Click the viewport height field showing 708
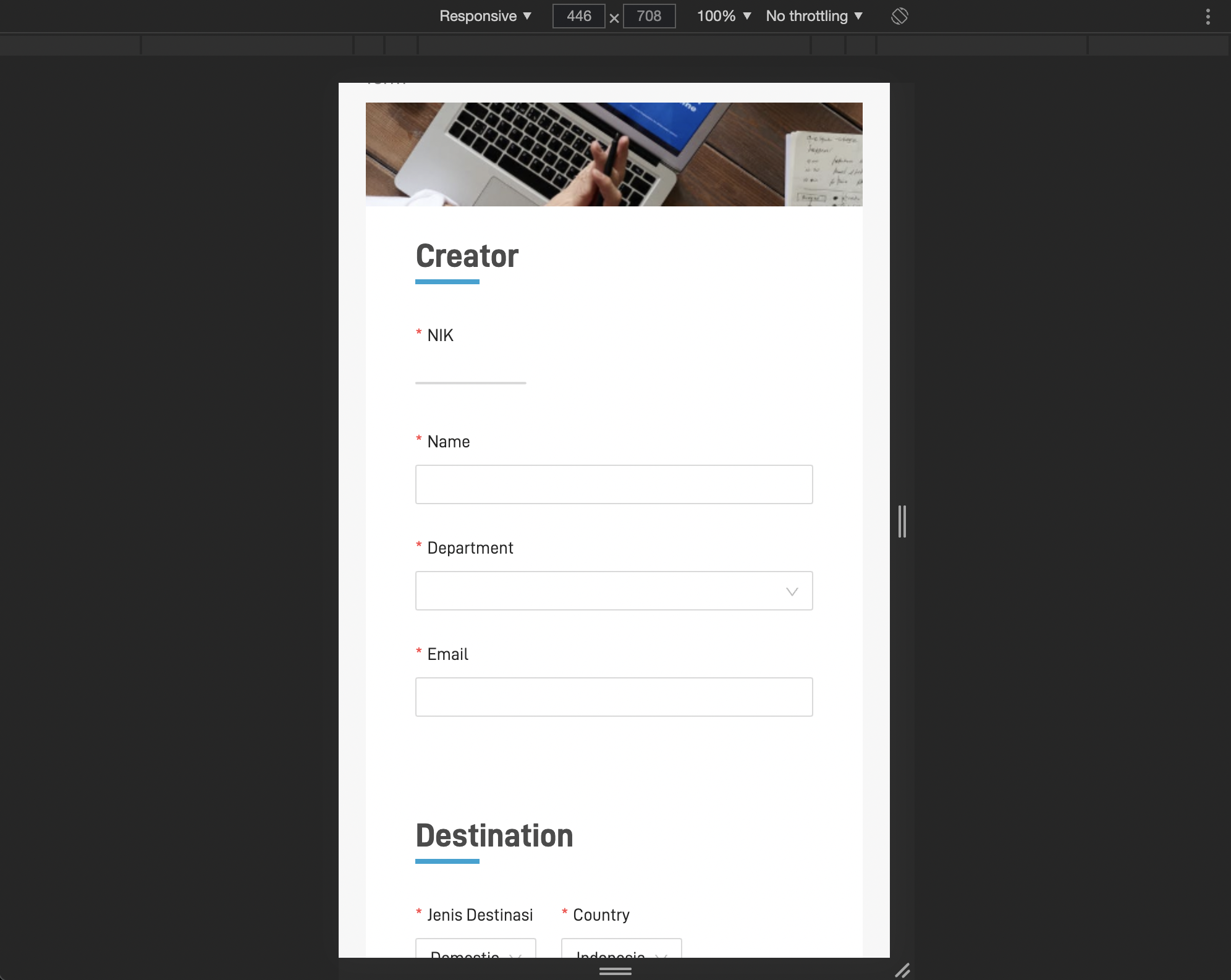Image resolution: width=1231 pixels, height=980 pixels. click(649, 16)
